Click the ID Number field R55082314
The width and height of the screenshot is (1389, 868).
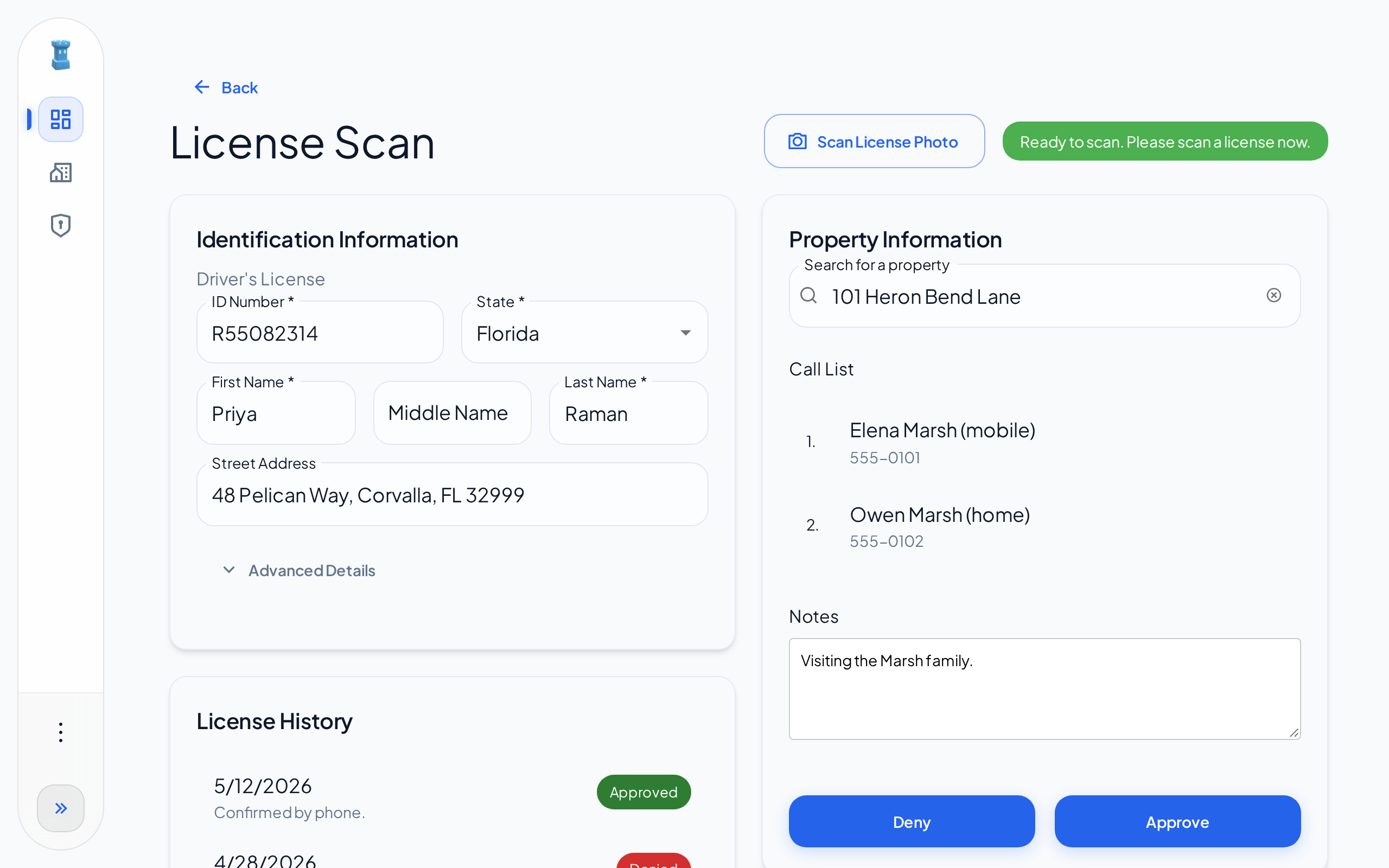click(x=320, y=333)
